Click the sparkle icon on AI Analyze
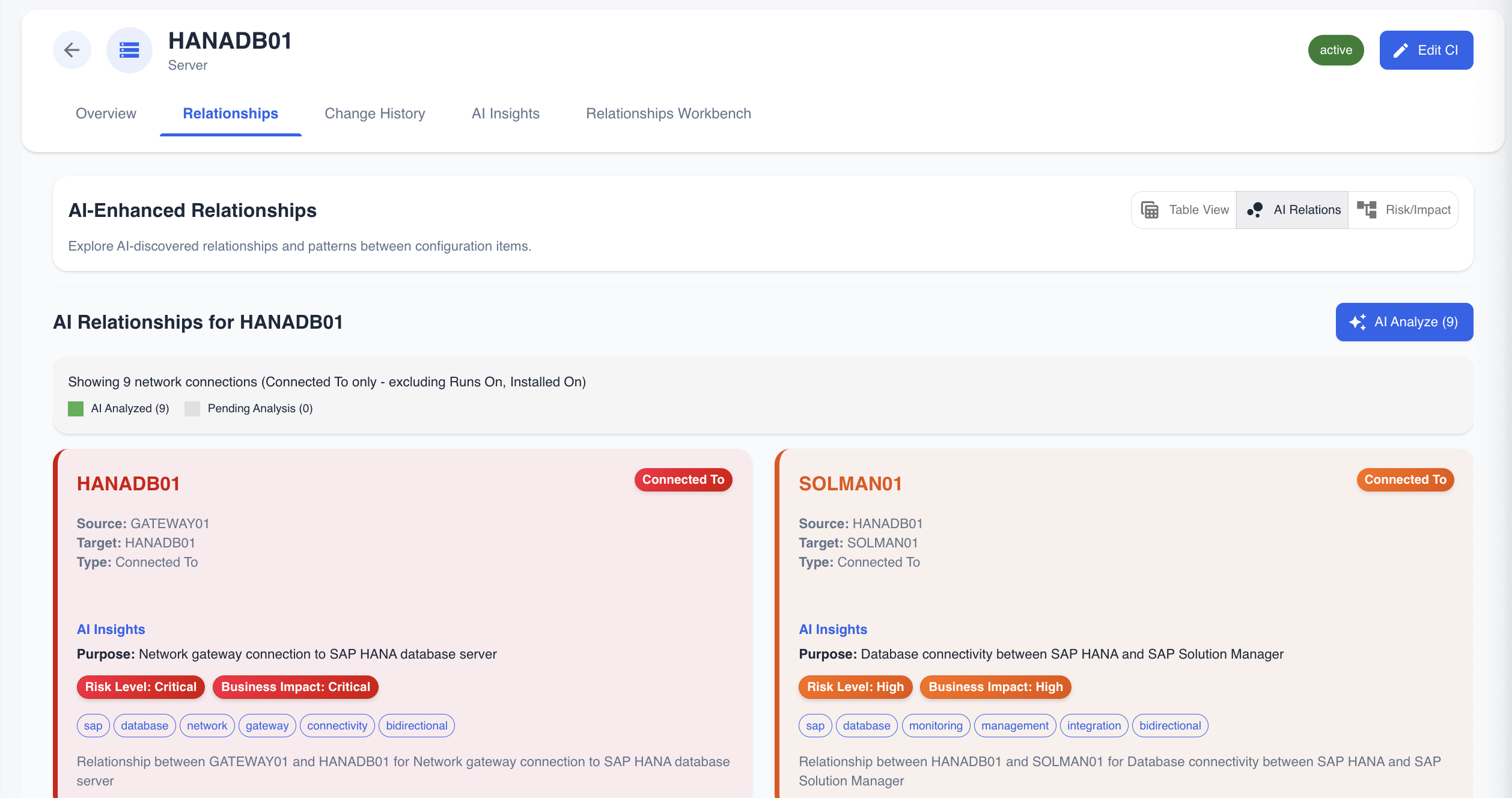This screenshot has width=1512, height=798. coord(1358,322)
